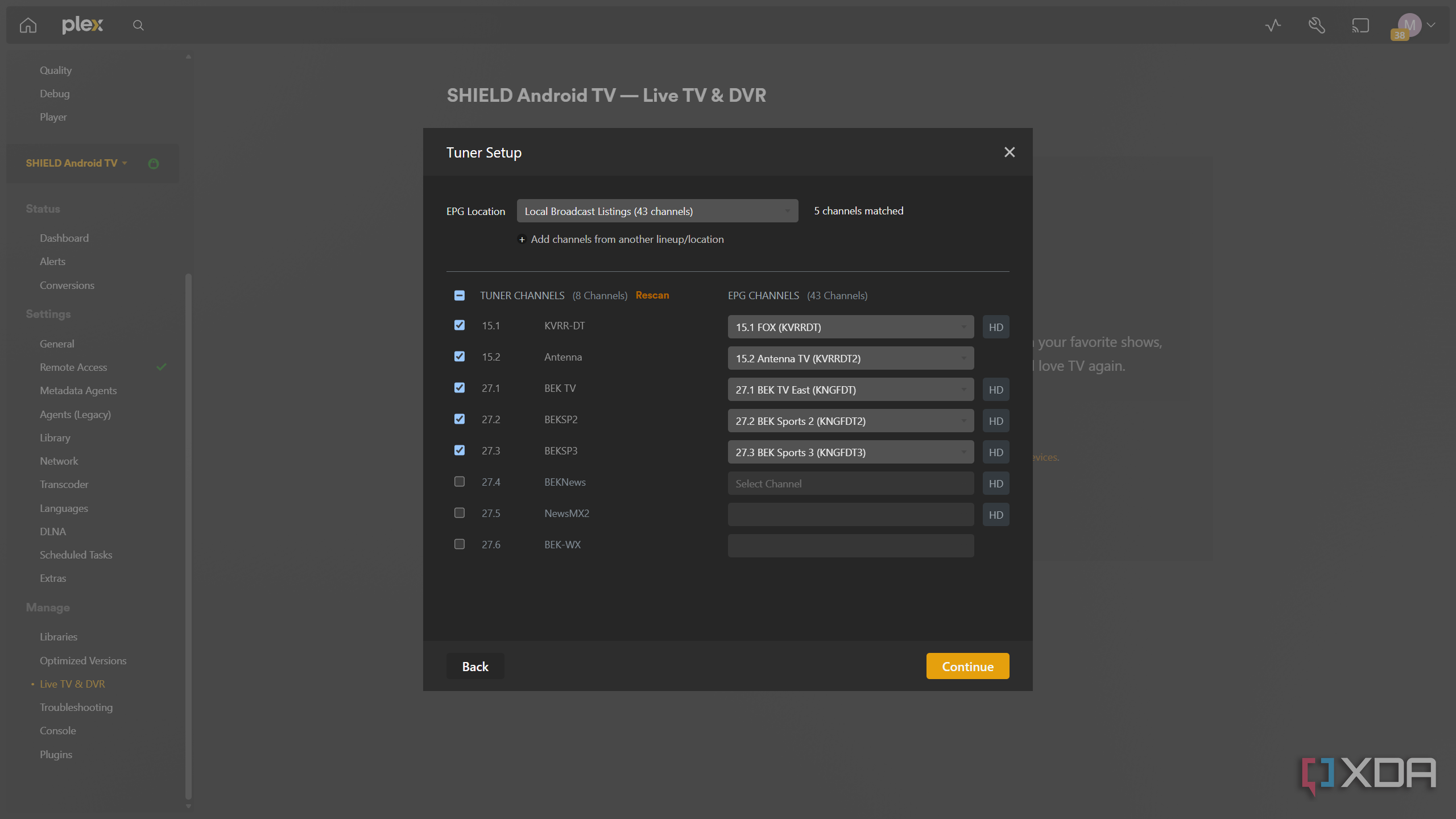Open Dashboard in the sidebar
The height and width of the screenshot is (819, 1456).
point(64,238)
